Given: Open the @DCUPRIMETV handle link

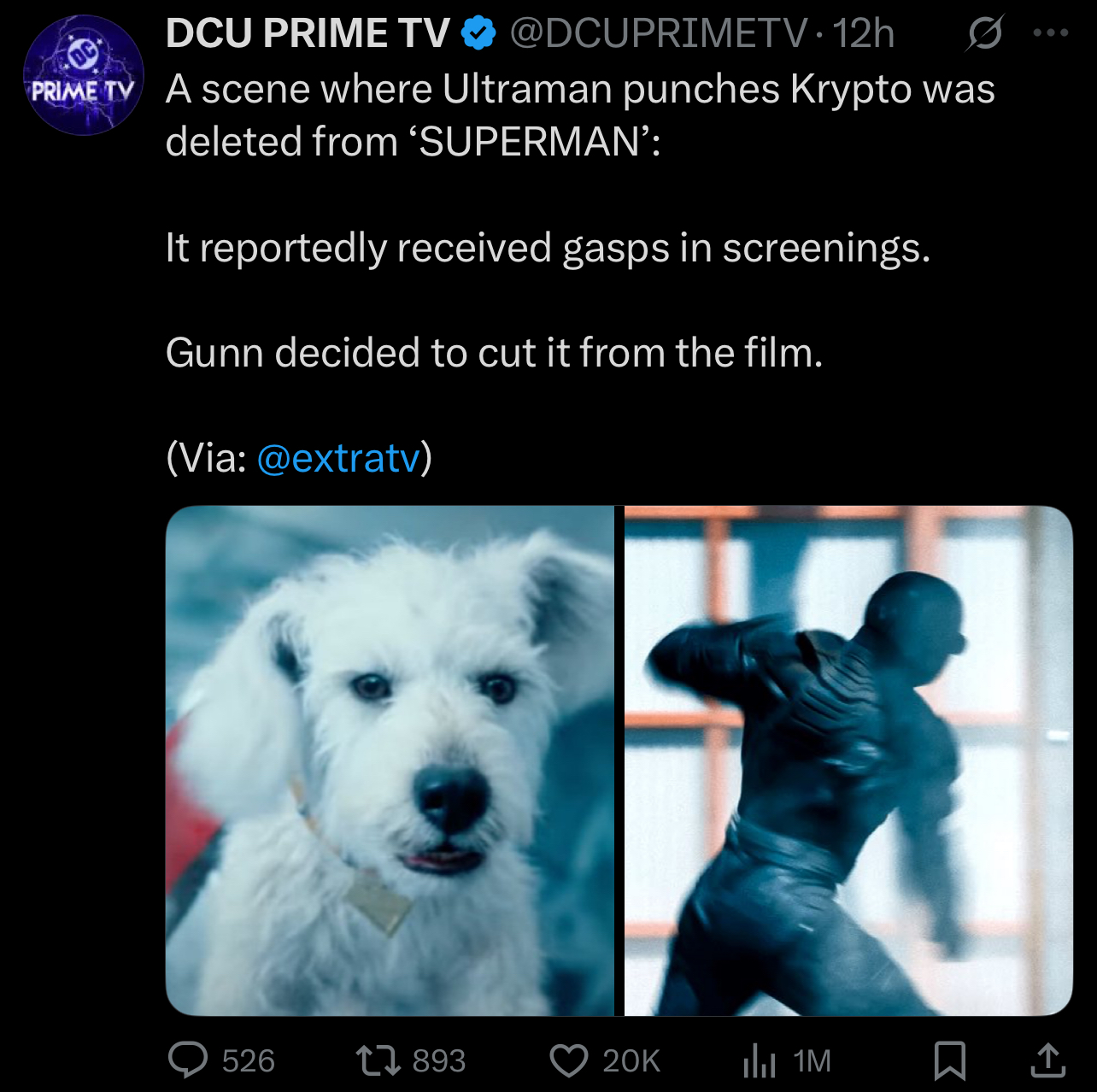Looking at the screenshot, I should (x=658, y=33).
